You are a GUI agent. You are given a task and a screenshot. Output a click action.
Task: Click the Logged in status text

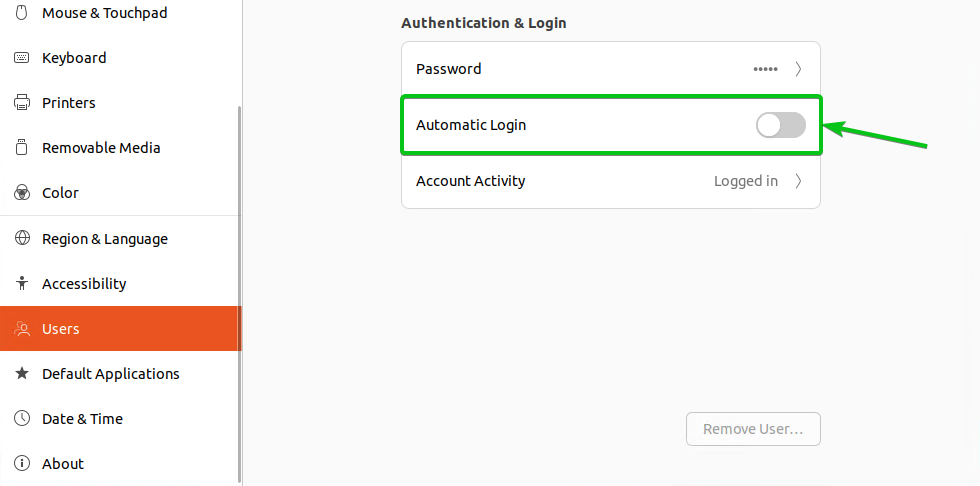(x=746, y=181)
